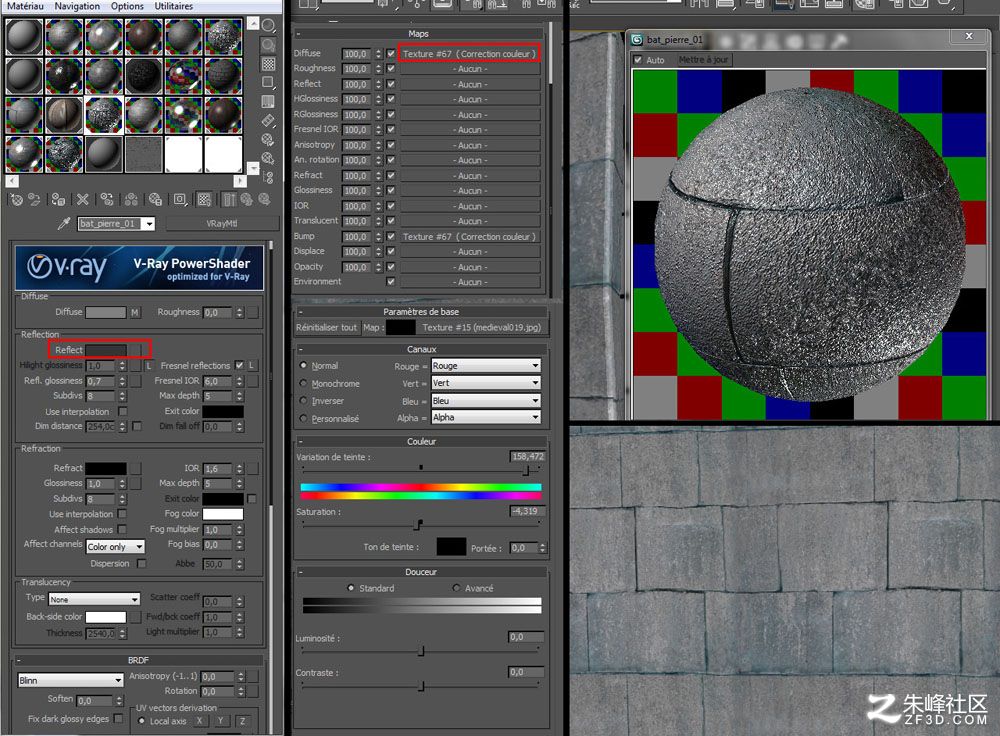Click the Make Material Copy icon

point(107,200)
